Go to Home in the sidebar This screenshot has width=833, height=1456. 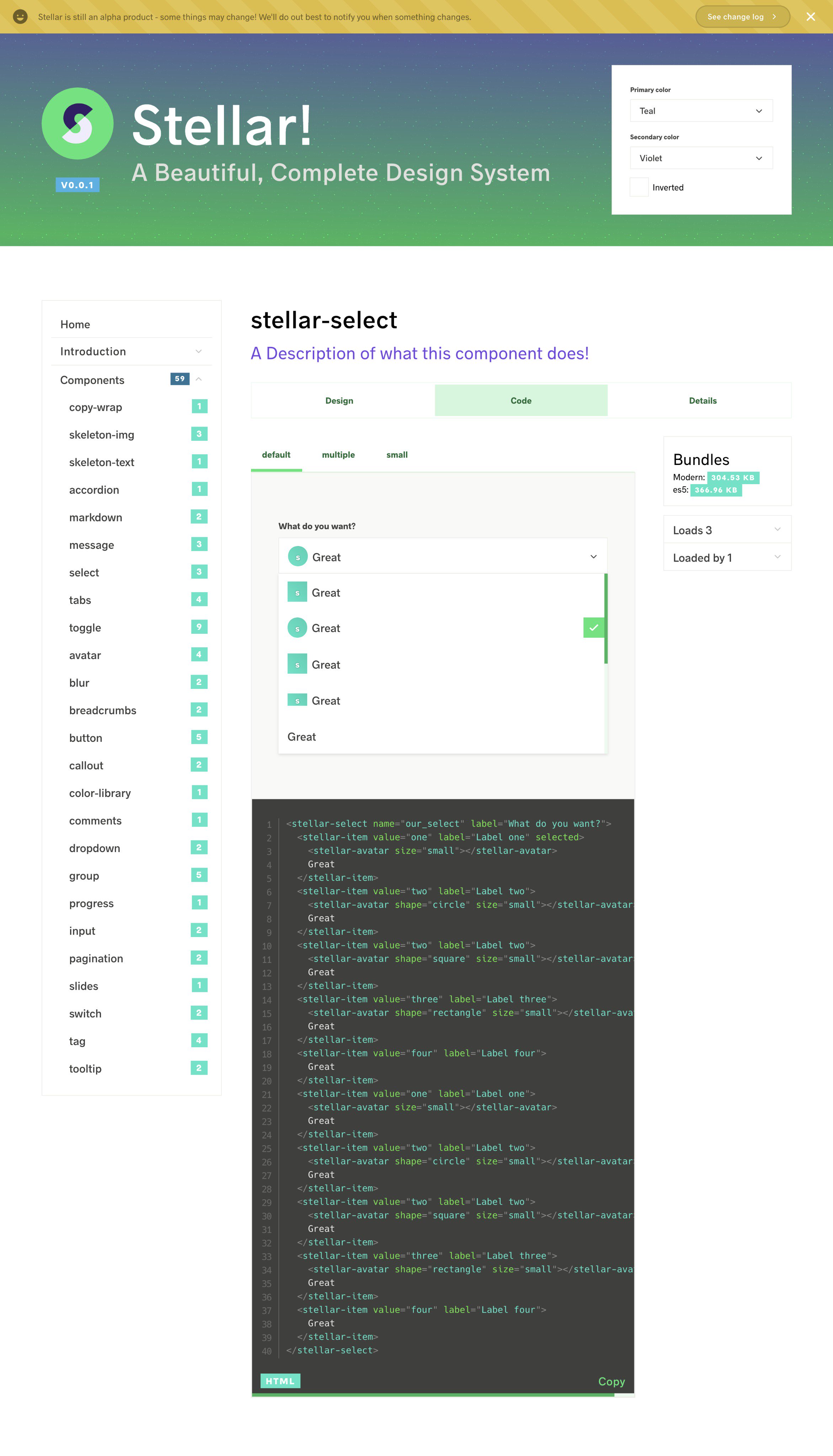(x=132, y=324)
